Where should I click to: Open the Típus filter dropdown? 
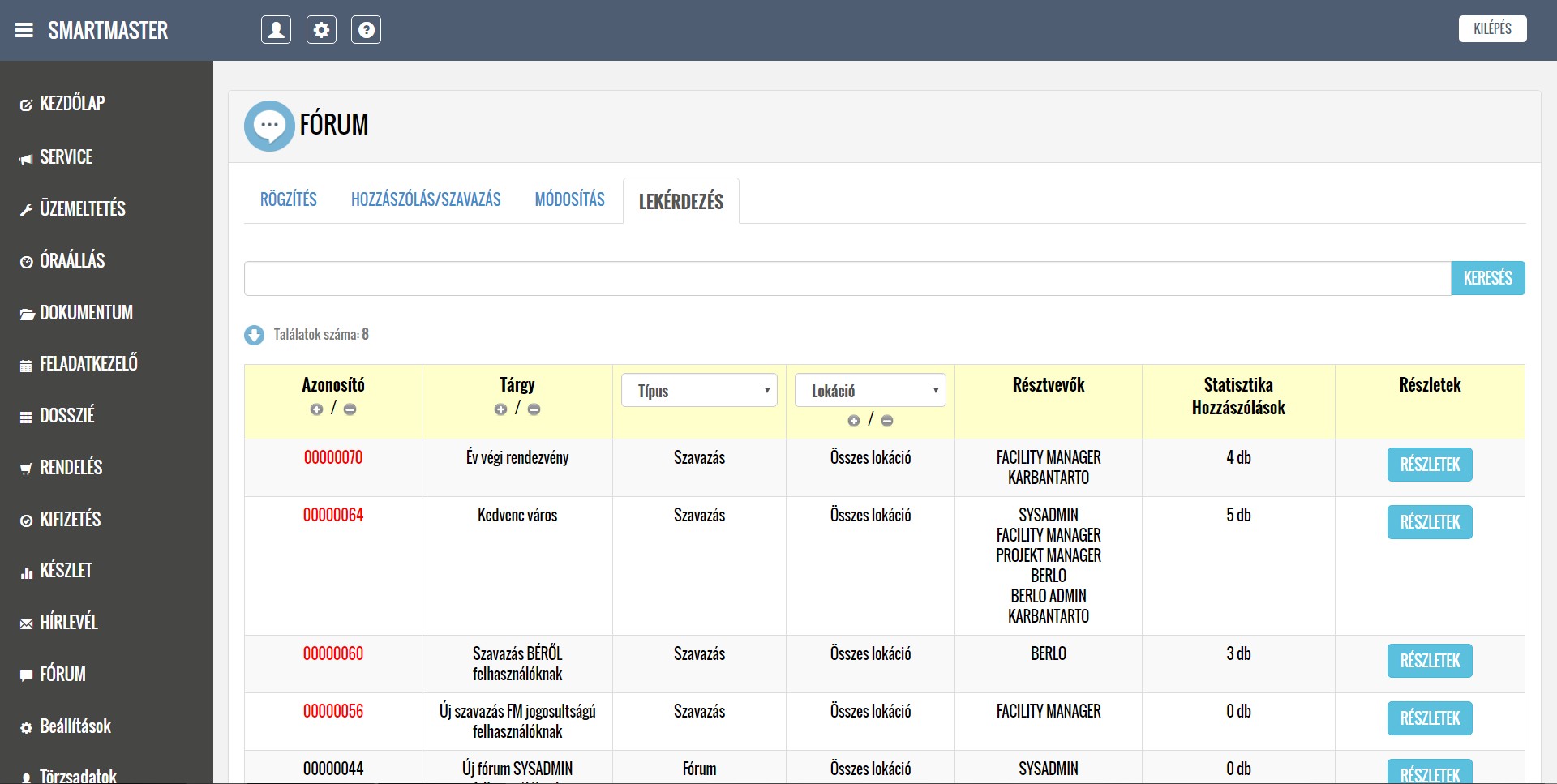pos(699,391)
